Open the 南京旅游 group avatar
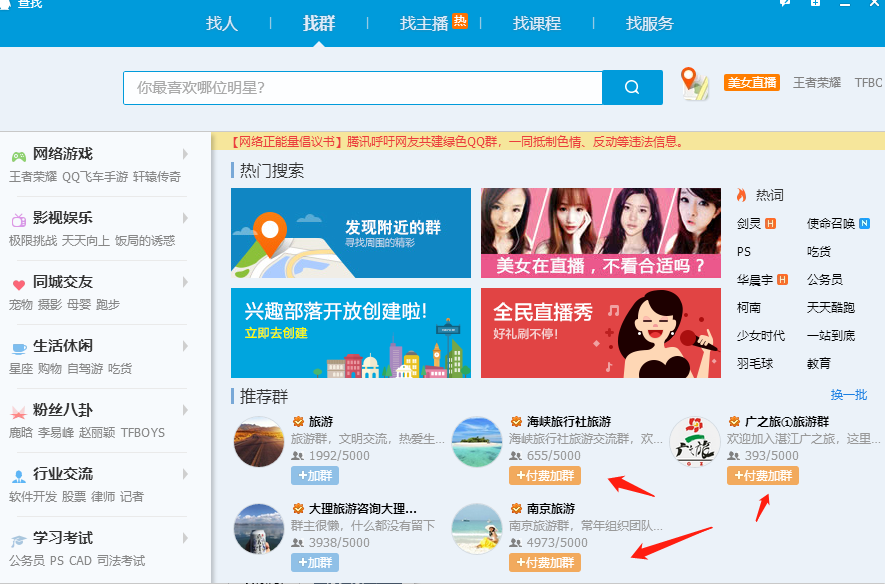885x584 pixels. point(477,529)
